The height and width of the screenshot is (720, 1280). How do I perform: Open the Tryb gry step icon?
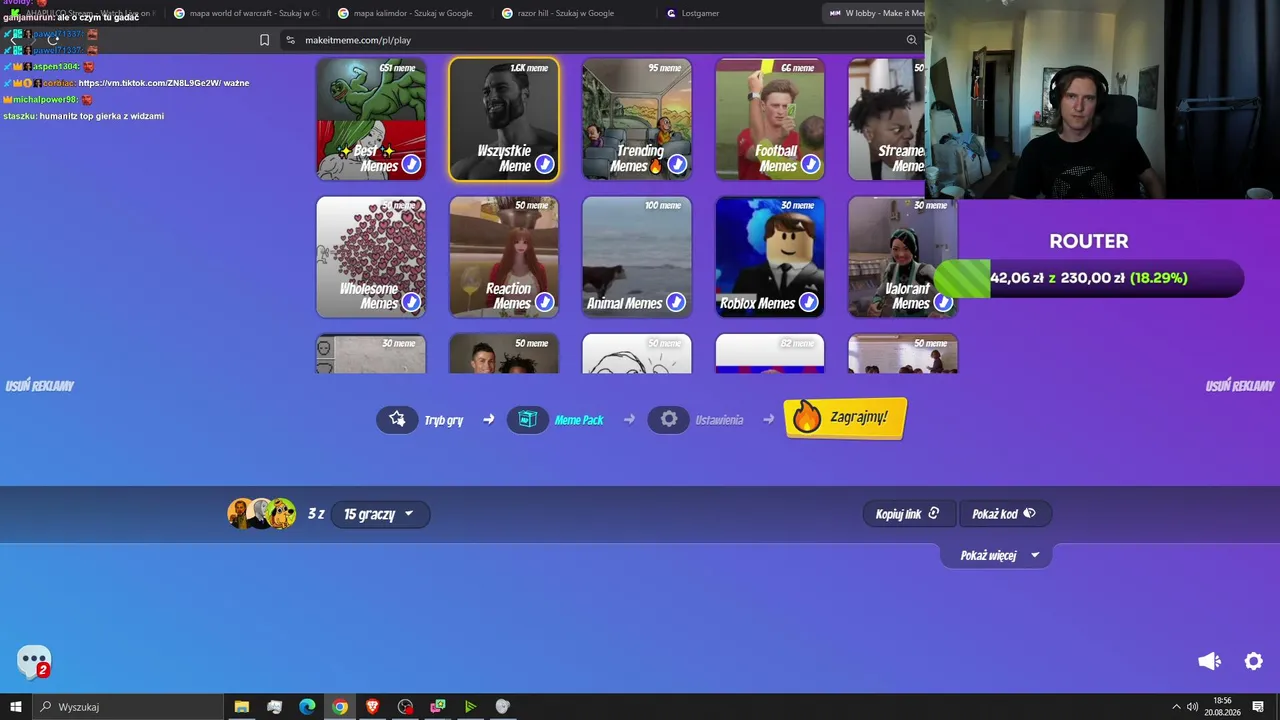[397, 419]
